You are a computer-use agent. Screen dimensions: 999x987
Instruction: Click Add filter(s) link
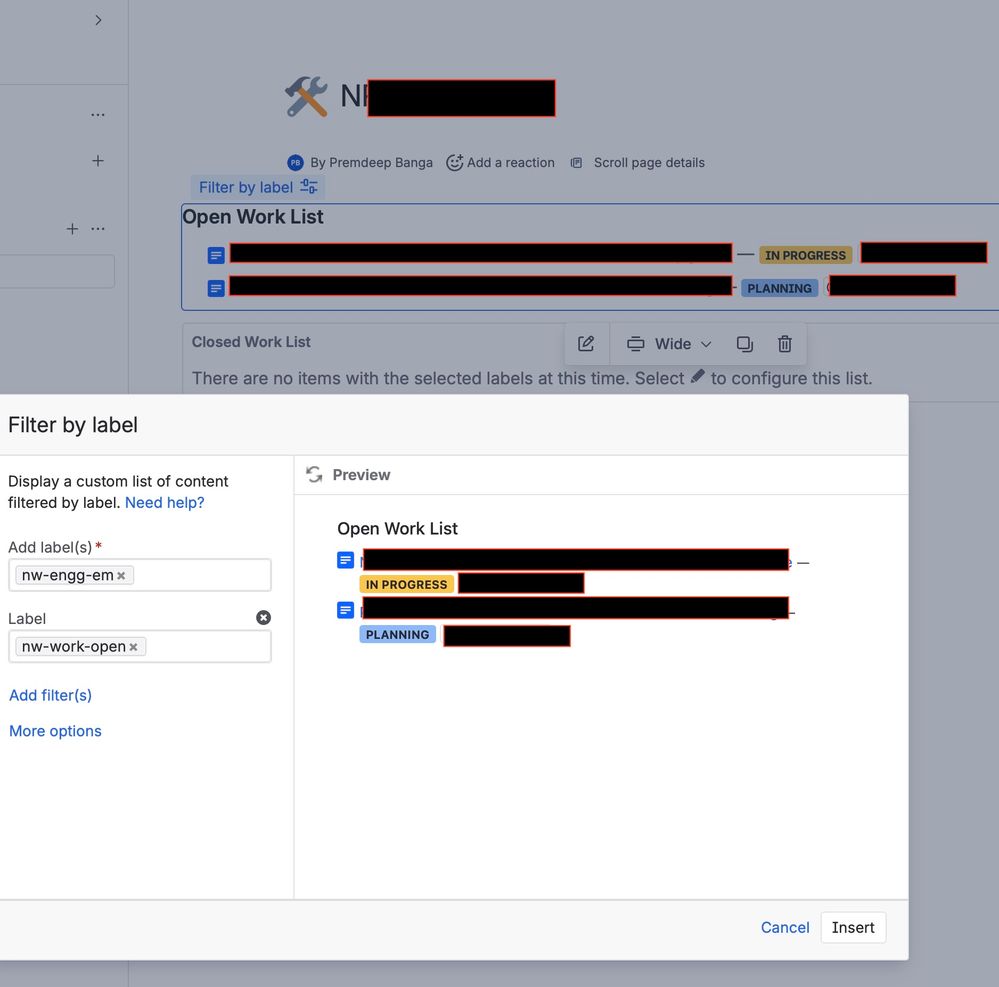click(50, 695)
